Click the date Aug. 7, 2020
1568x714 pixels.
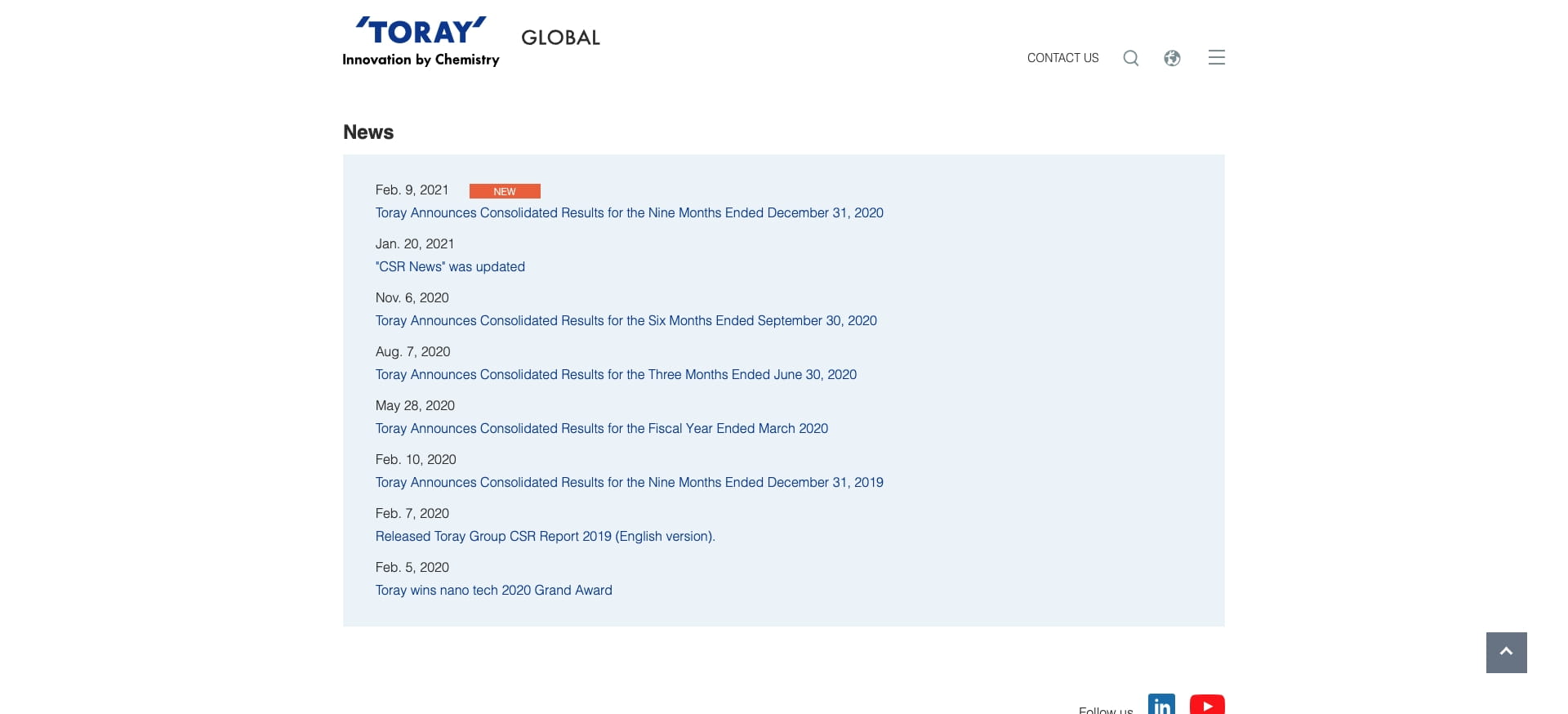point(413,351)
